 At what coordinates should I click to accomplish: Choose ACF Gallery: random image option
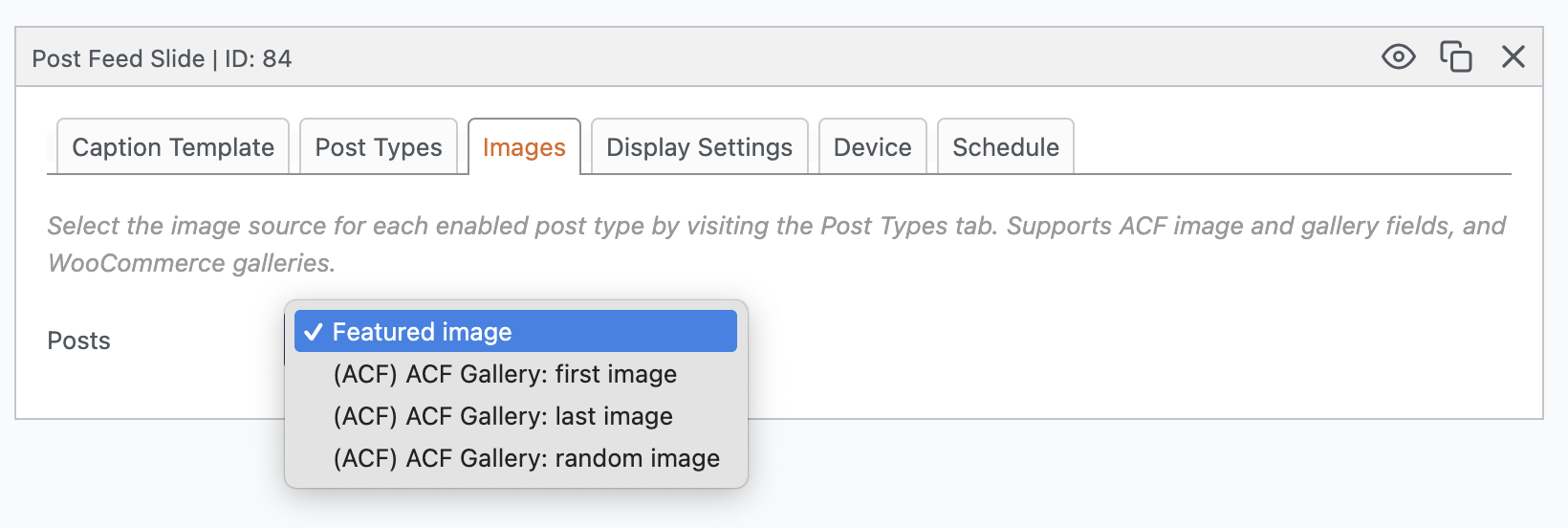click(x=526, y=458)
